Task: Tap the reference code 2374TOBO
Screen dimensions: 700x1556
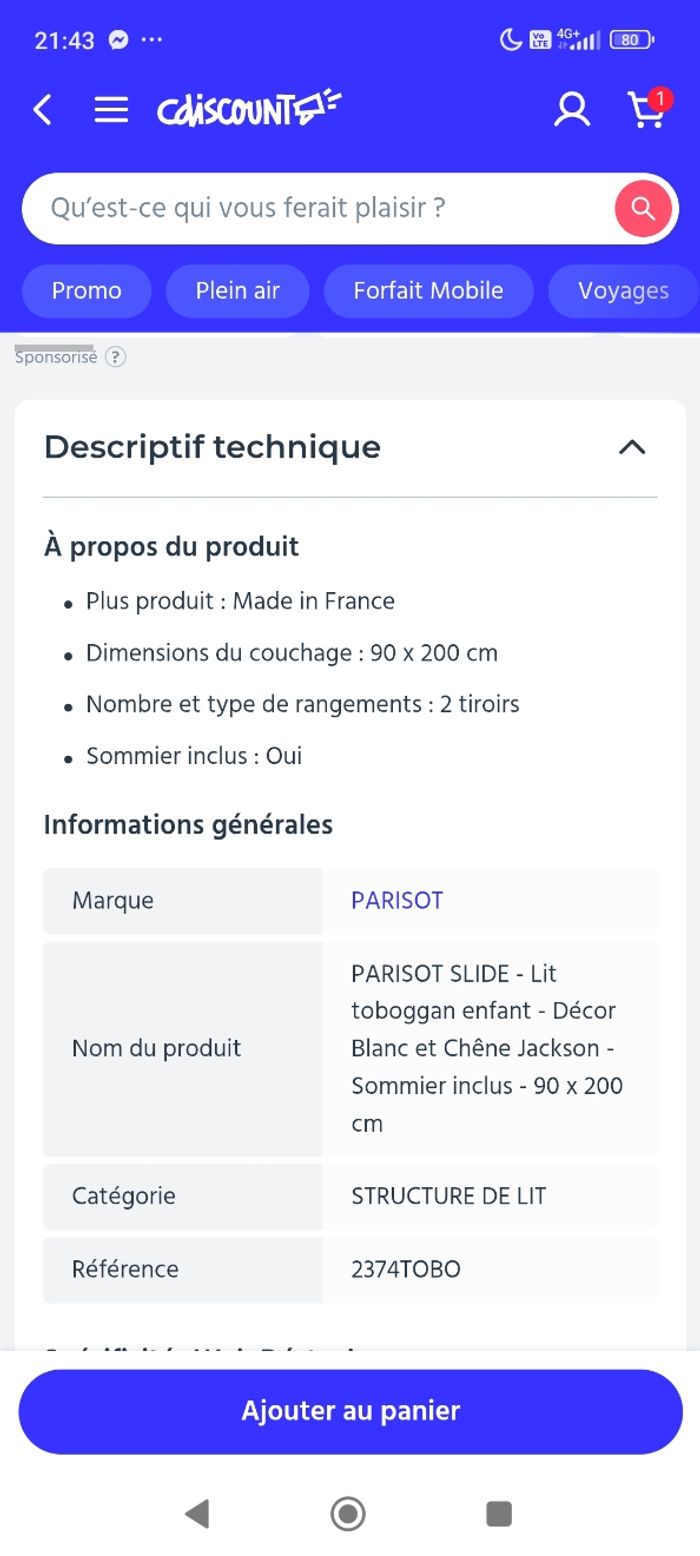Action: (x=406, y=1269)
